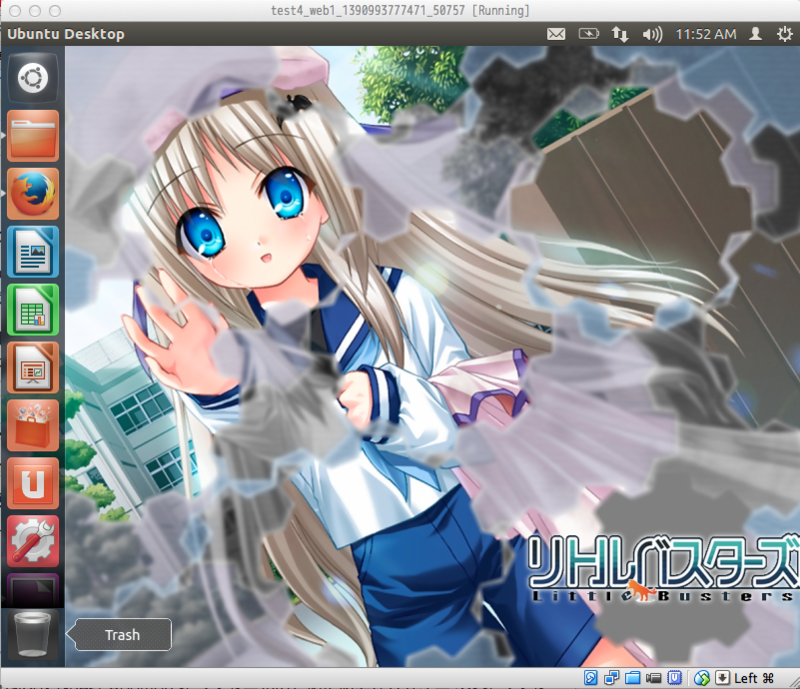The image size is (800, 689).
Task: Open the Files folder in launcher
Action: point(33,136)
